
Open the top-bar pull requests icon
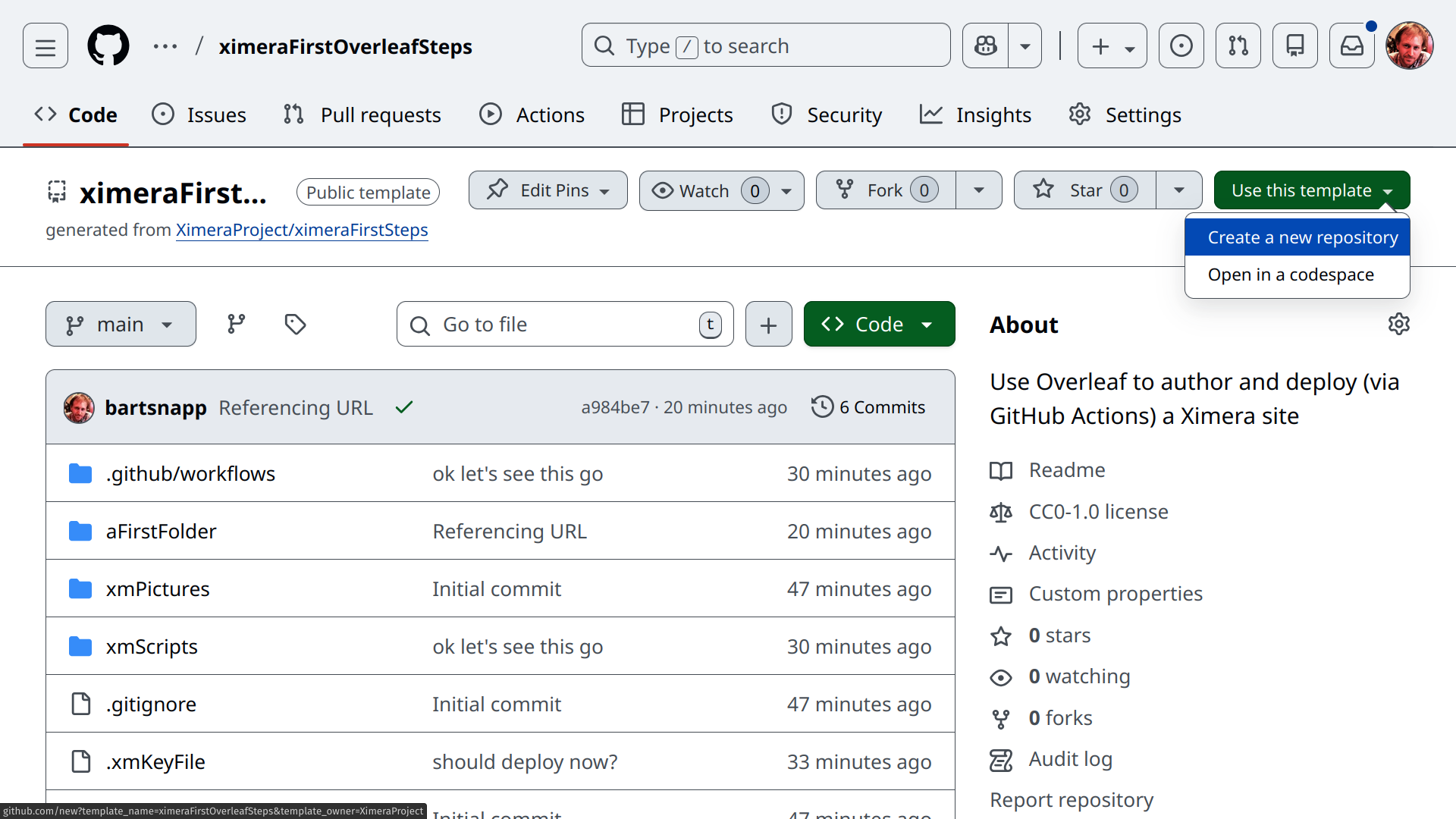coord(1238,46)
